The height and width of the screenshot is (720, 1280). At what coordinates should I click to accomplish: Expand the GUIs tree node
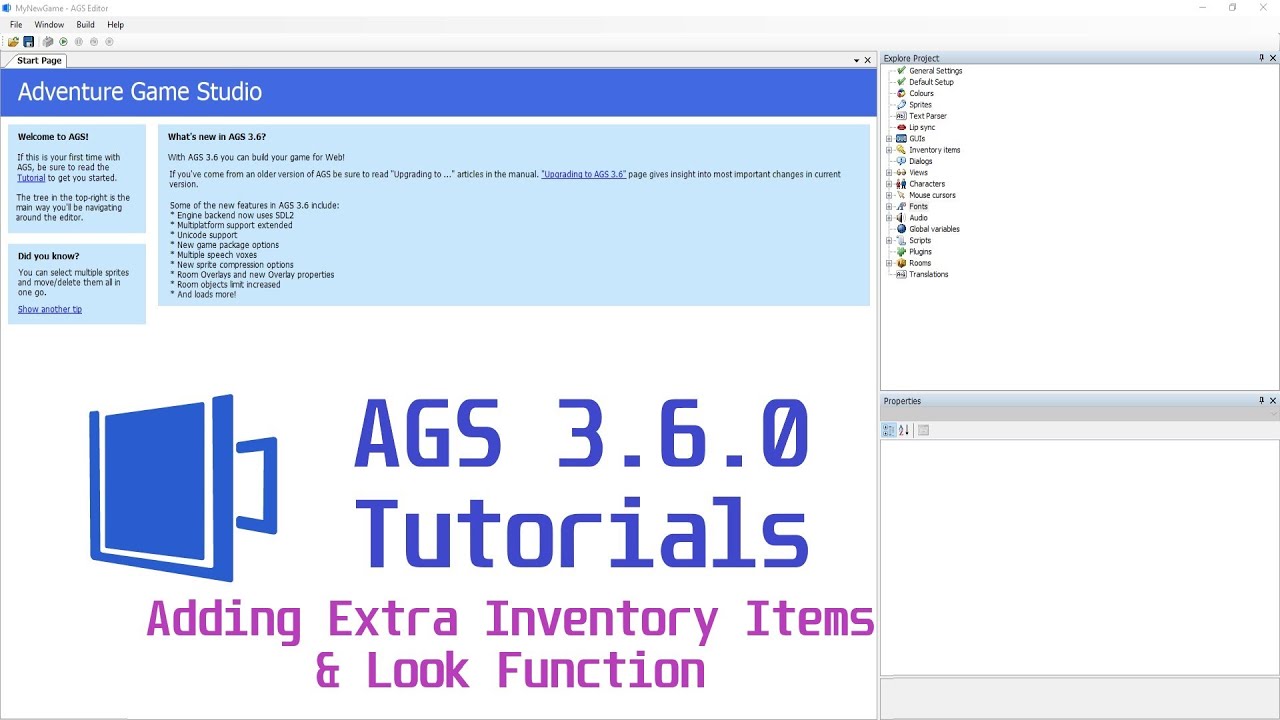(889, 139)
